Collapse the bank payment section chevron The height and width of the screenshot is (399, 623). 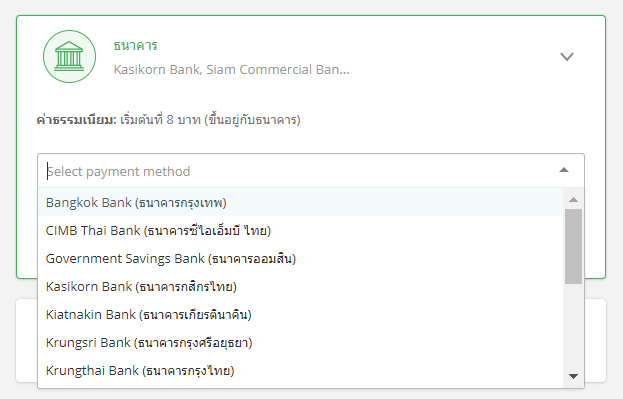tap(567, 56)
